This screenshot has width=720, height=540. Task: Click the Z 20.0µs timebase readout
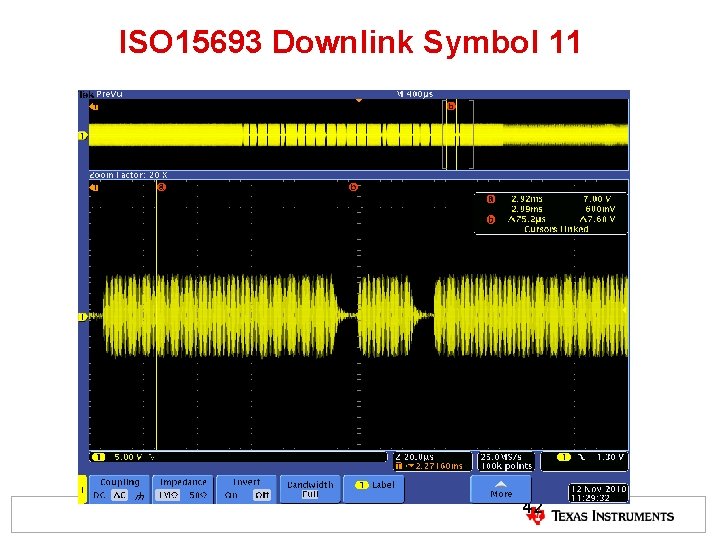(x=415, y=457)
